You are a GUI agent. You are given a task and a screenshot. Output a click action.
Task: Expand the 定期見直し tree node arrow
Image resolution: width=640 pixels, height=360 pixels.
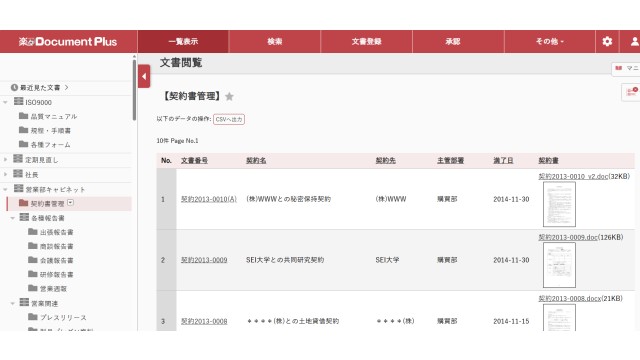pos(6,160)
